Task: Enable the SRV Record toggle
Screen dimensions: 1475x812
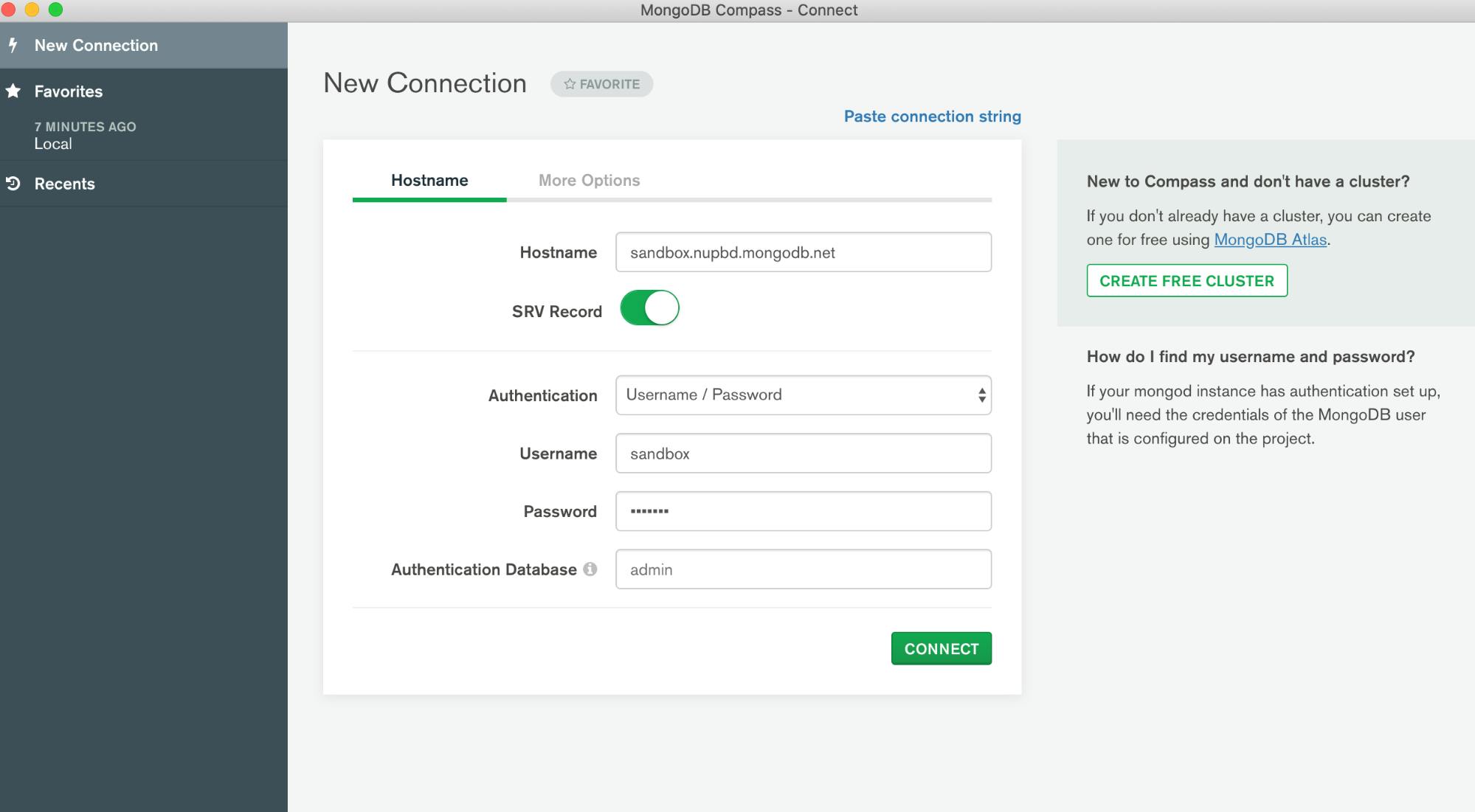Action: tap(649, 310)
